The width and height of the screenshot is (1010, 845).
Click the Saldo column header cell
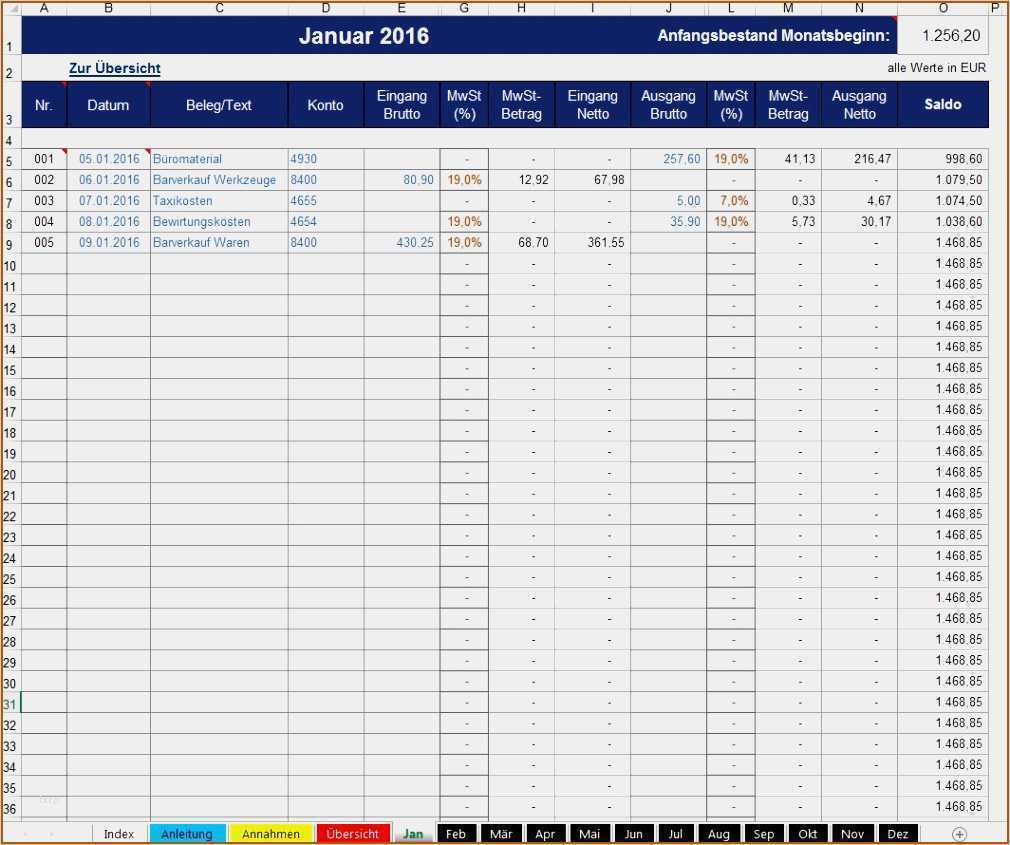(942, 104)
